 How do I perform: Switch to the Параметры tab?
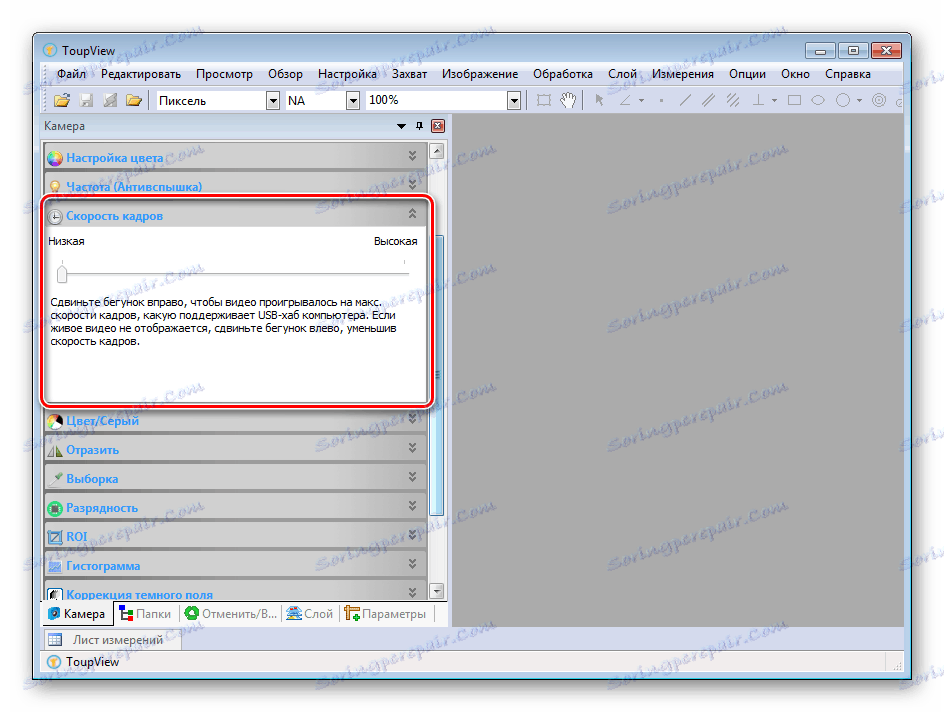386,613
